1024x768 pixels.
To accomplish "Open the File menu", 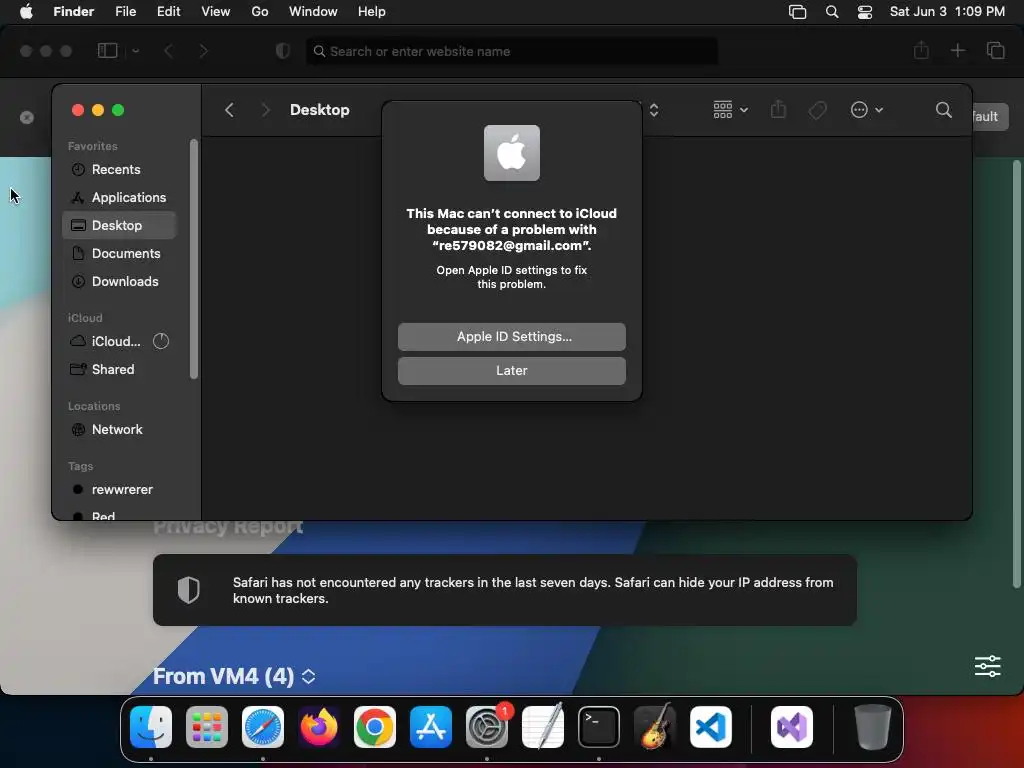I will click(125, 11).
